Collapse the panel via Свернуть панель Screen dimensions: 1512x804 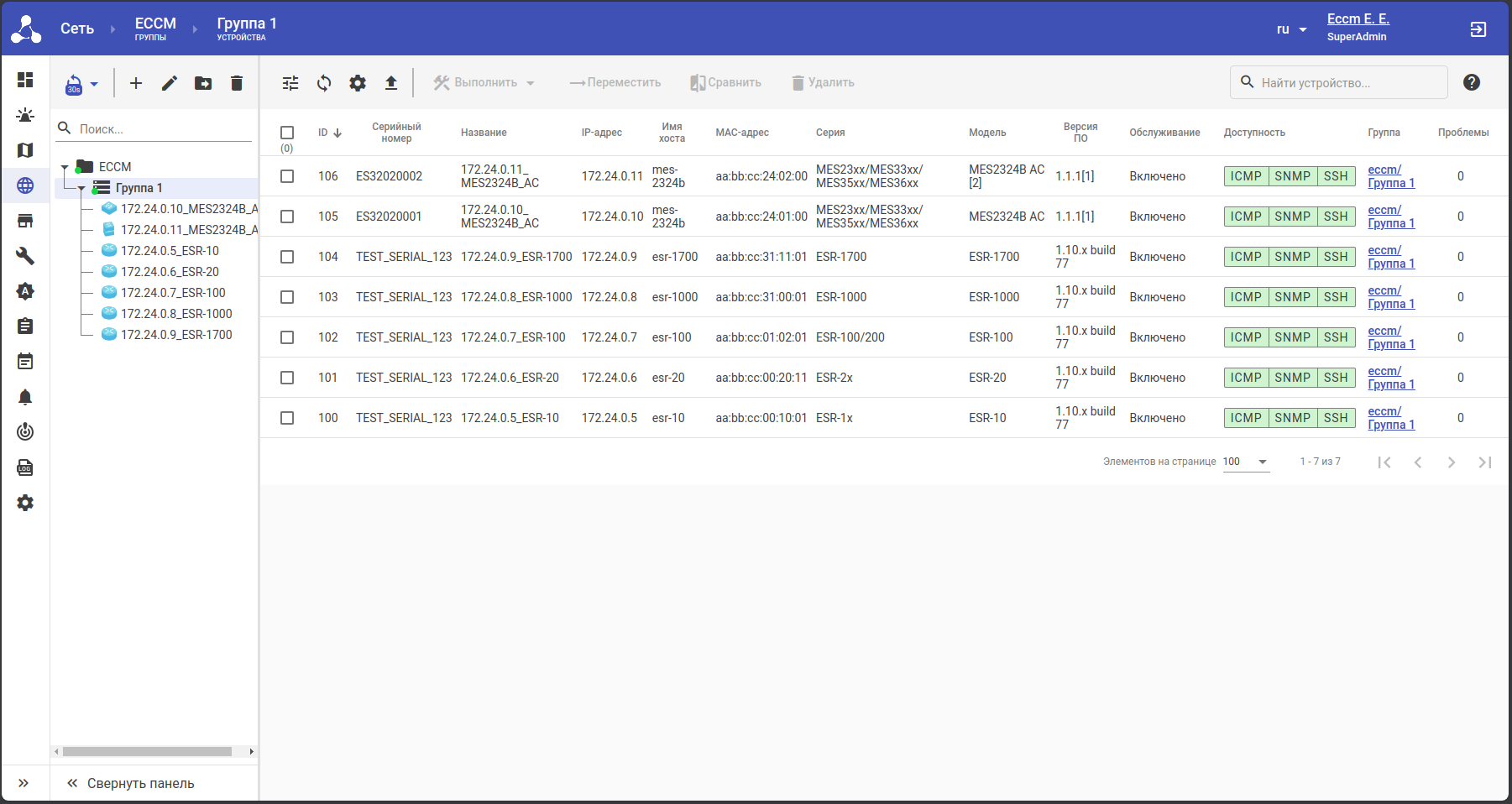coord(130,783)
